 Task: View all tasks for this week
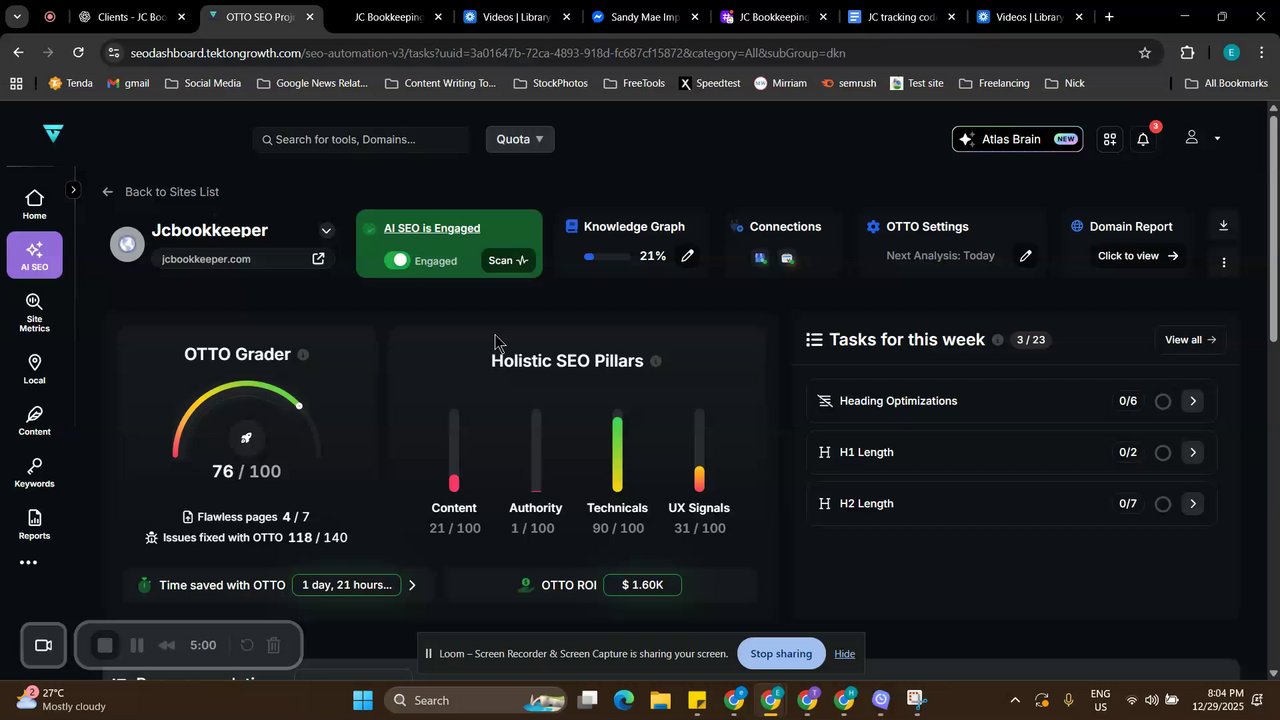pyautogui.click(x=1190, y=340)
